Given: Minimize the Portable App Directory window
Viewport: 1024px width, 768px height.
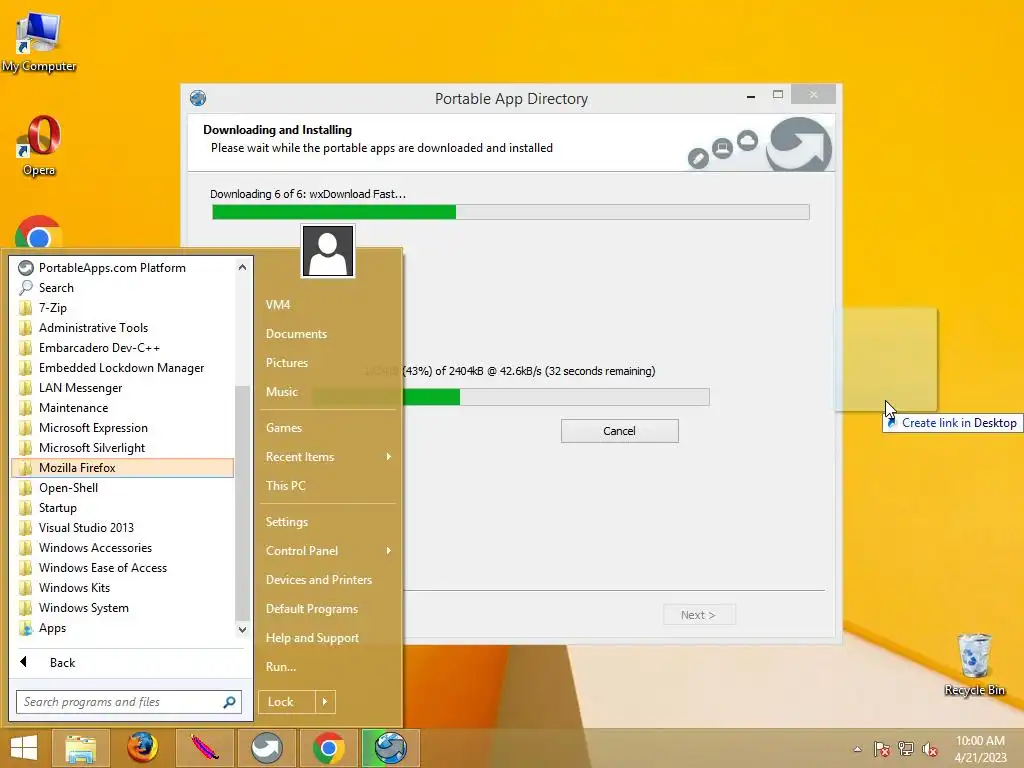Looking at the screenshot, I should pos(751,95).
